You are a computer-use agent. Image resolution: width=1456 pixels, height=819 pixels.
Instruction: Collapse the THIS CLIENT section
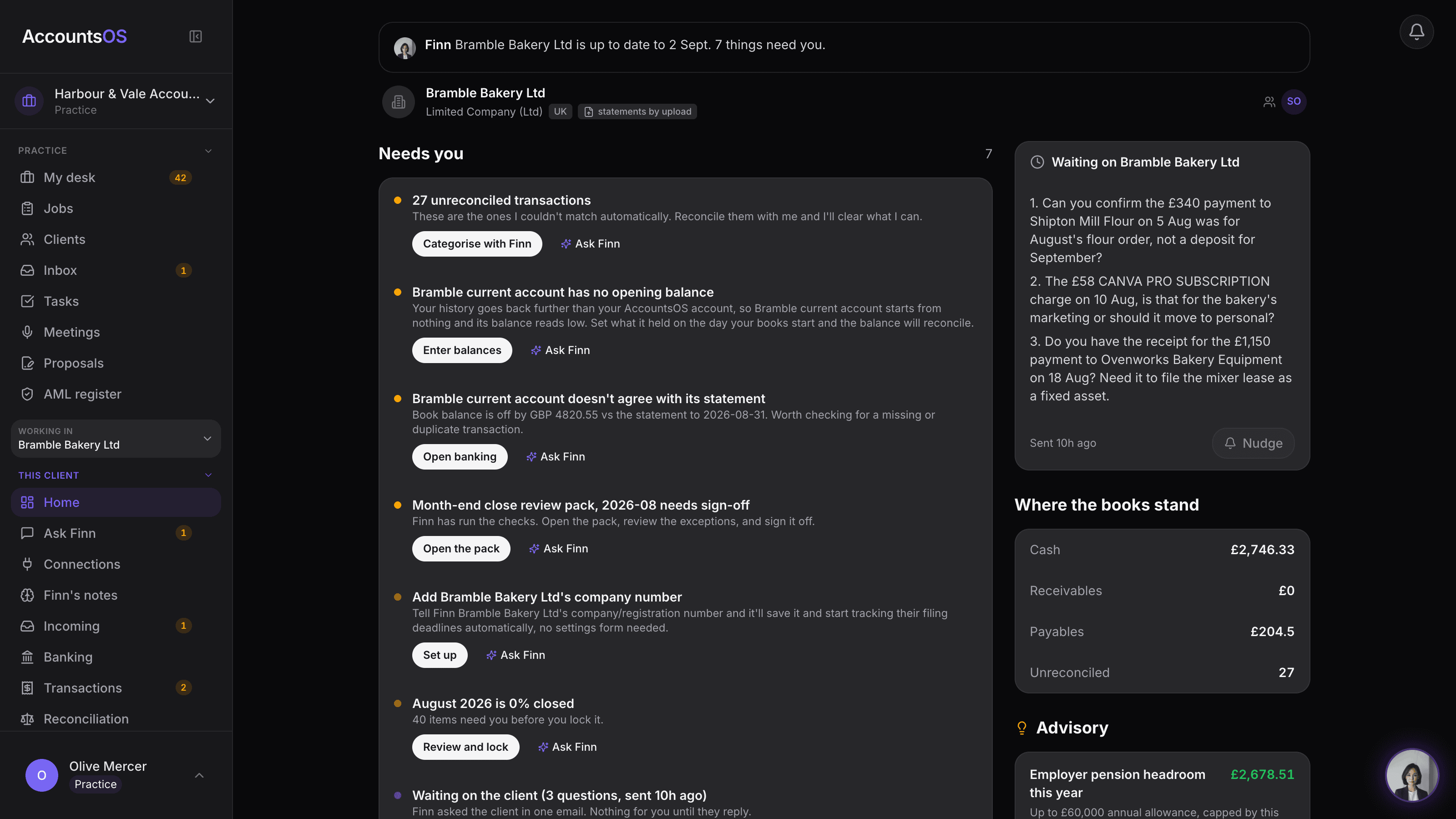pos(208,475)
